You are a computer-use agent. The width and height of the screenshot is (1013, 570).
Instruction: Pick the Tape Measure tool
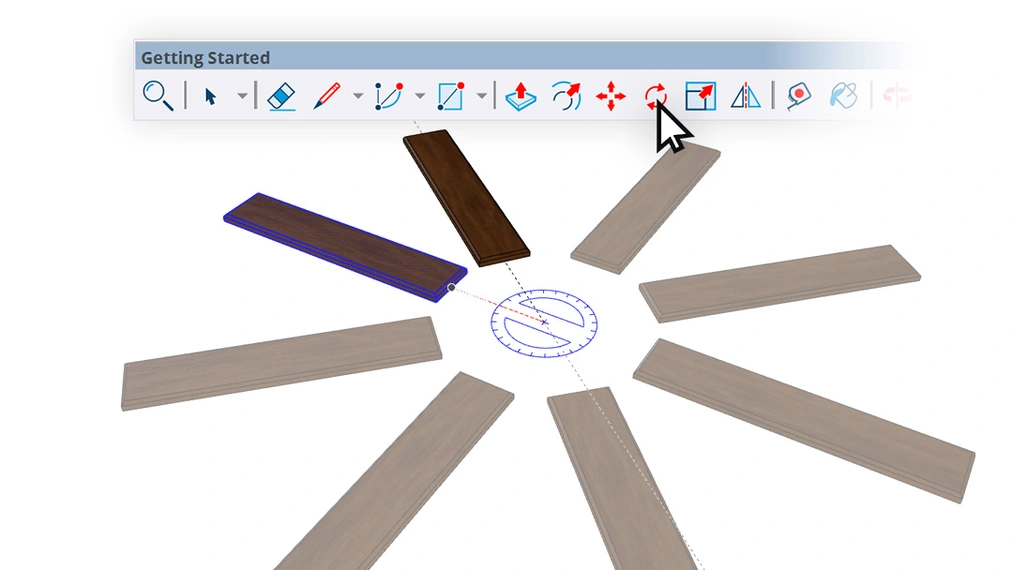(x=798, y=96)
